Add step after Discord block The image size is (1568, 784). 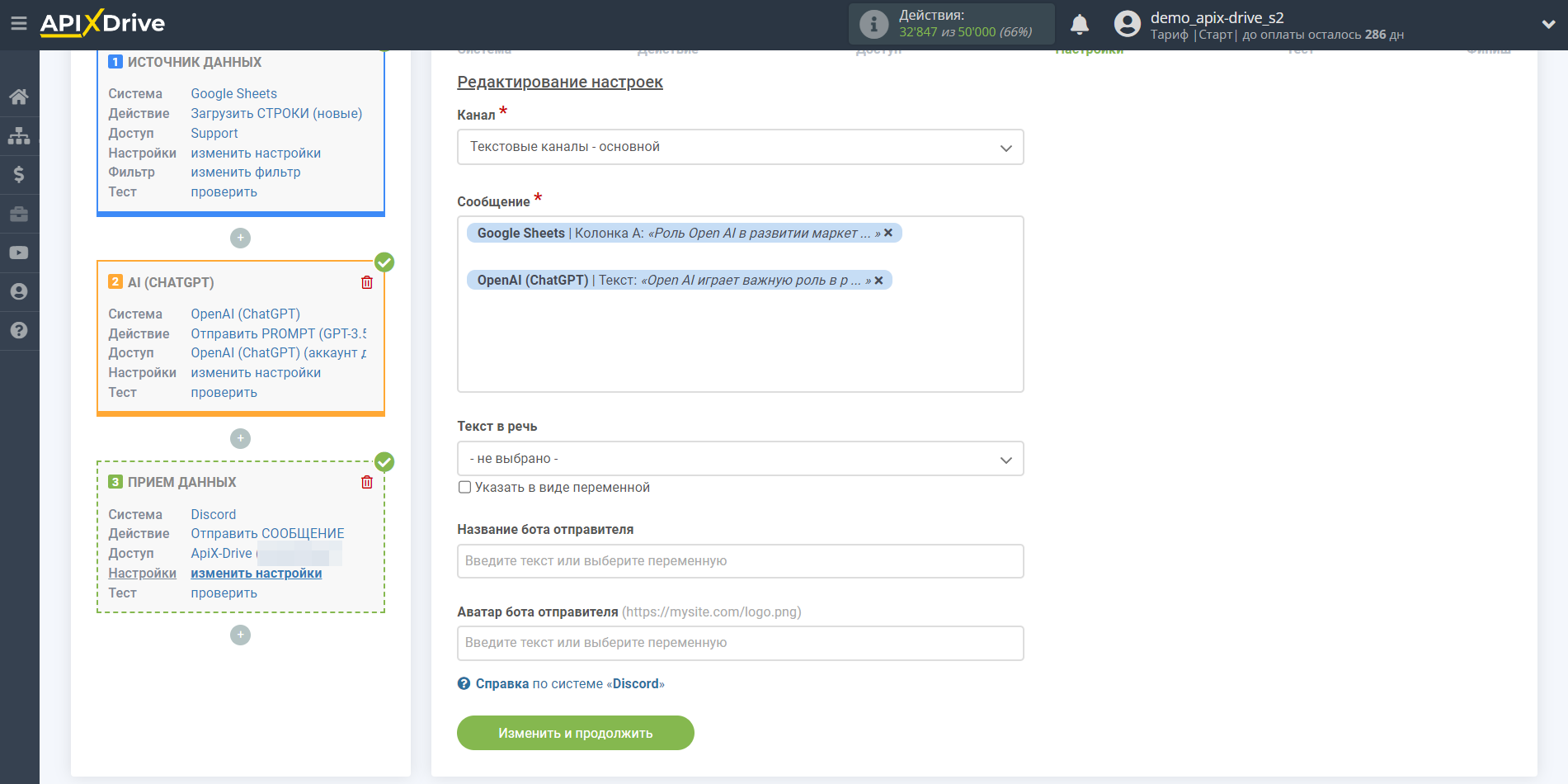pyautogui.click(x=240, y=635)
